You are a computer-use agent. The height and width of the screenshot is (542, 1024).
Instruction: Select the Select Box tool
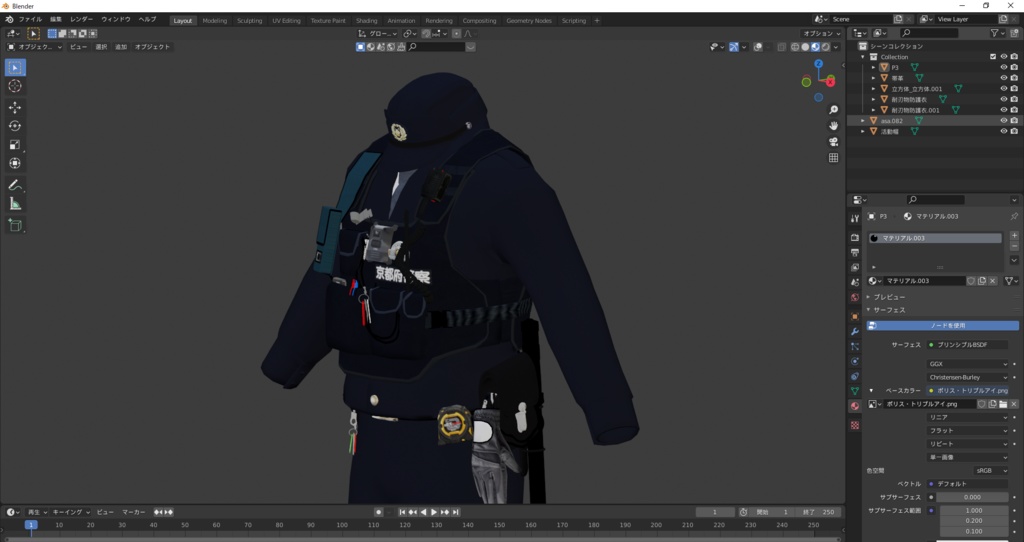pyautogui.click(x=15, y=67)
